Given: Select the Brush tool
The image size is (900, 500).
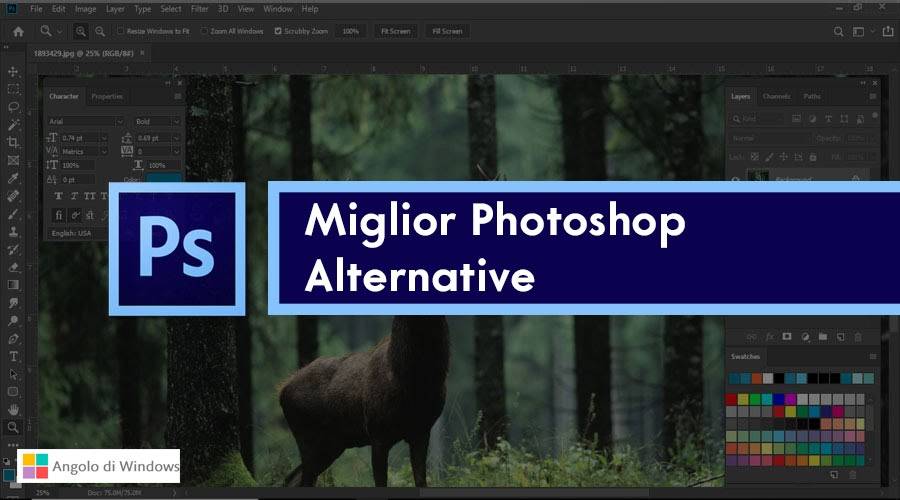Looking at the screenshot, I should 13,214.
